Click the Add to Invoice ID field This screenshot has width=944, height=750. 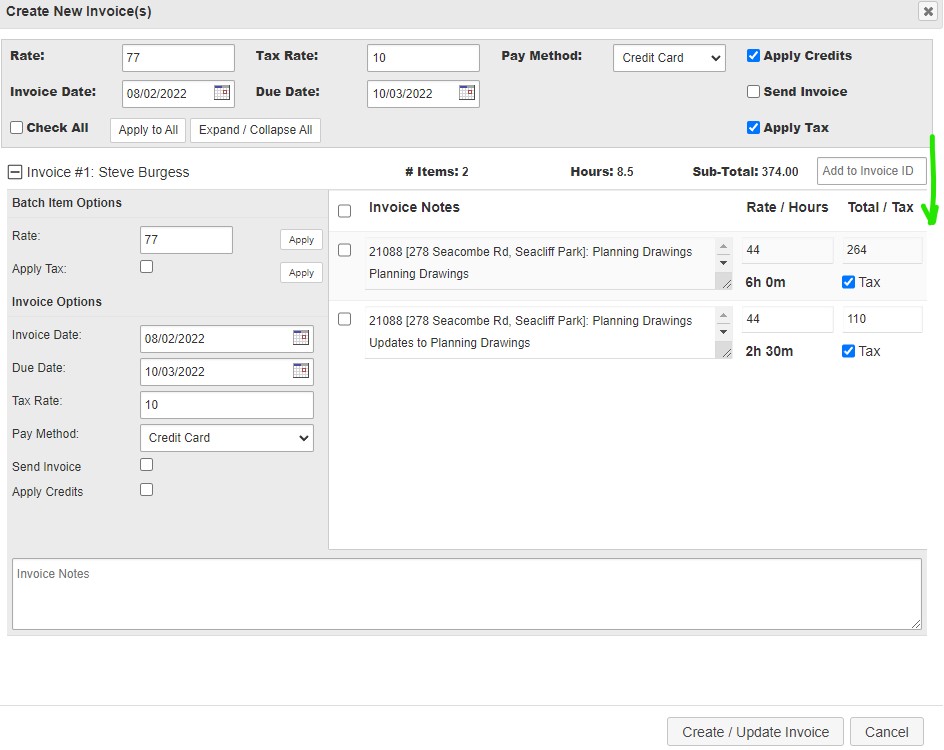point(871,171)
